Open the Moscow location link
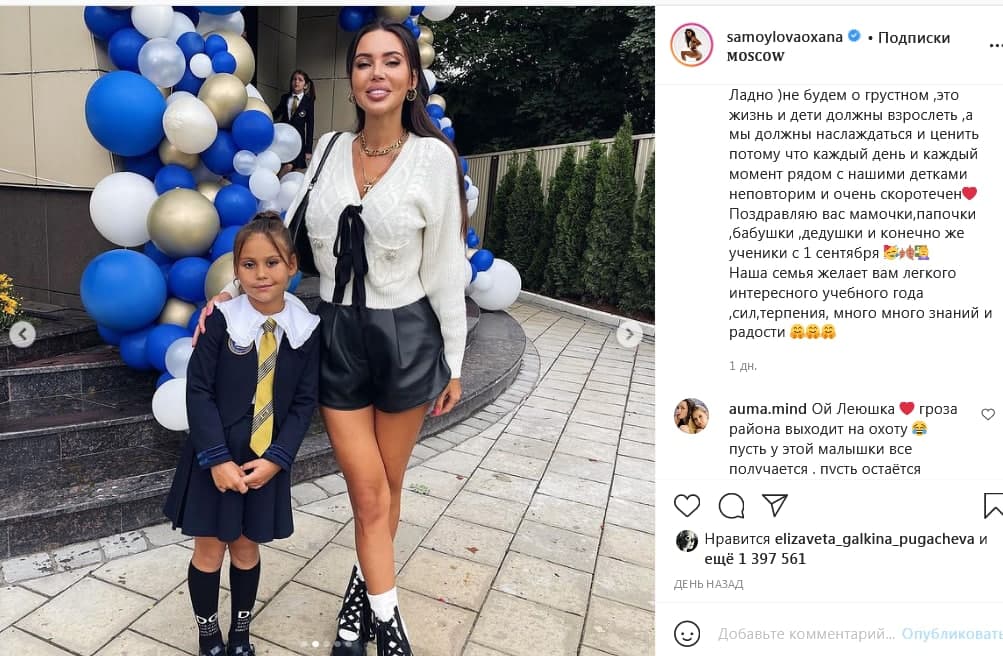1003x656 pixels. [x=755, y=56]
